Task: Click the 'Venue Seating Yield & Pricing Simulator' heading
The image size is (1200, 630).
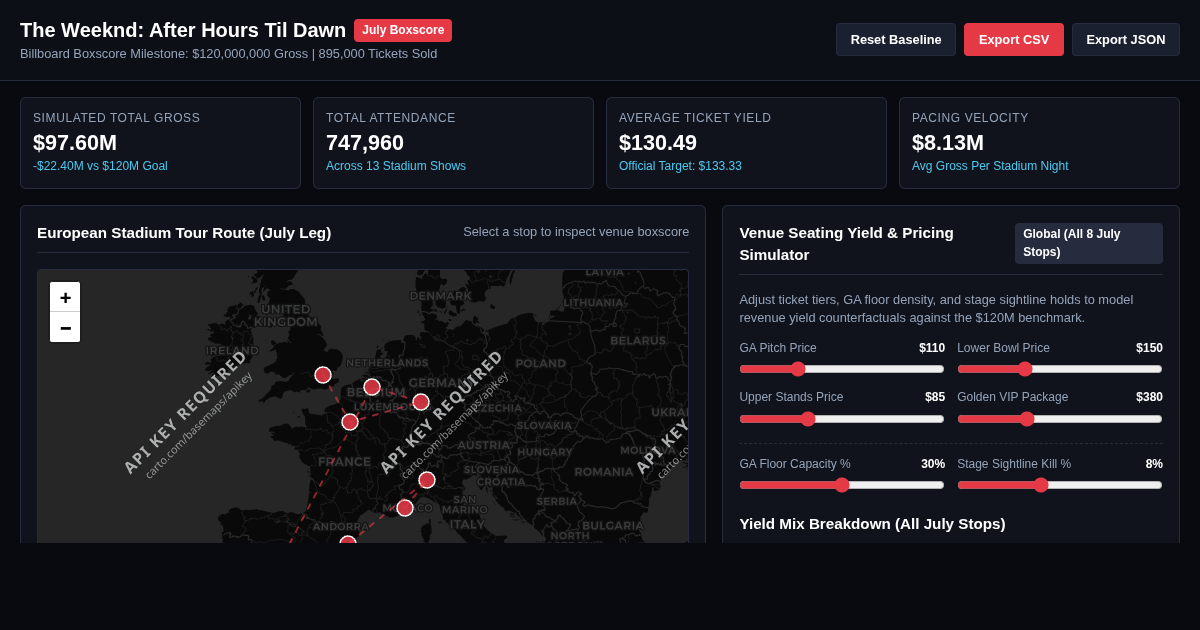Action: (x=846, y=244)
